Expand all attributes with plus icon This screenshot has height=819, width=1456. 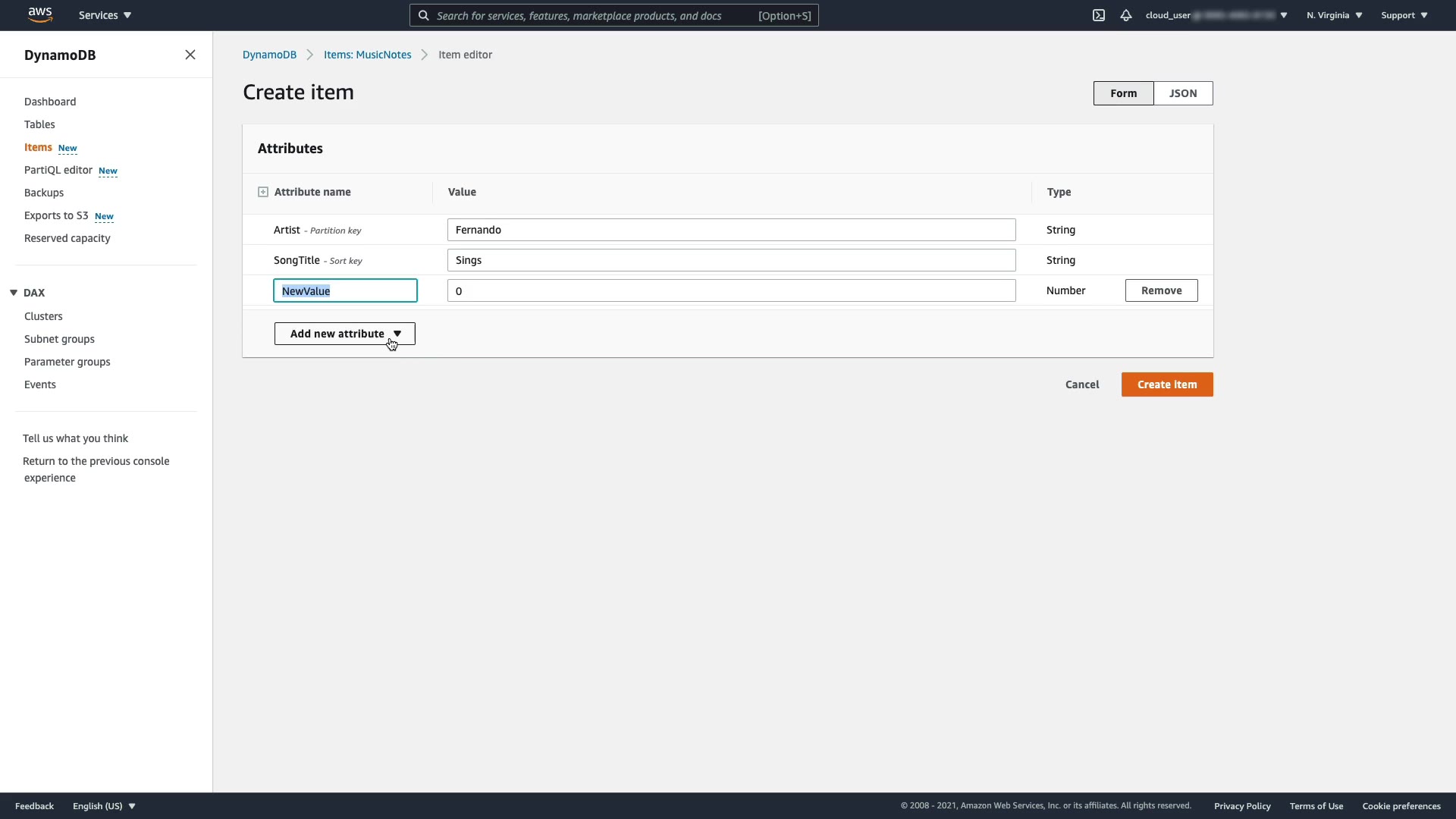[263, 192]
